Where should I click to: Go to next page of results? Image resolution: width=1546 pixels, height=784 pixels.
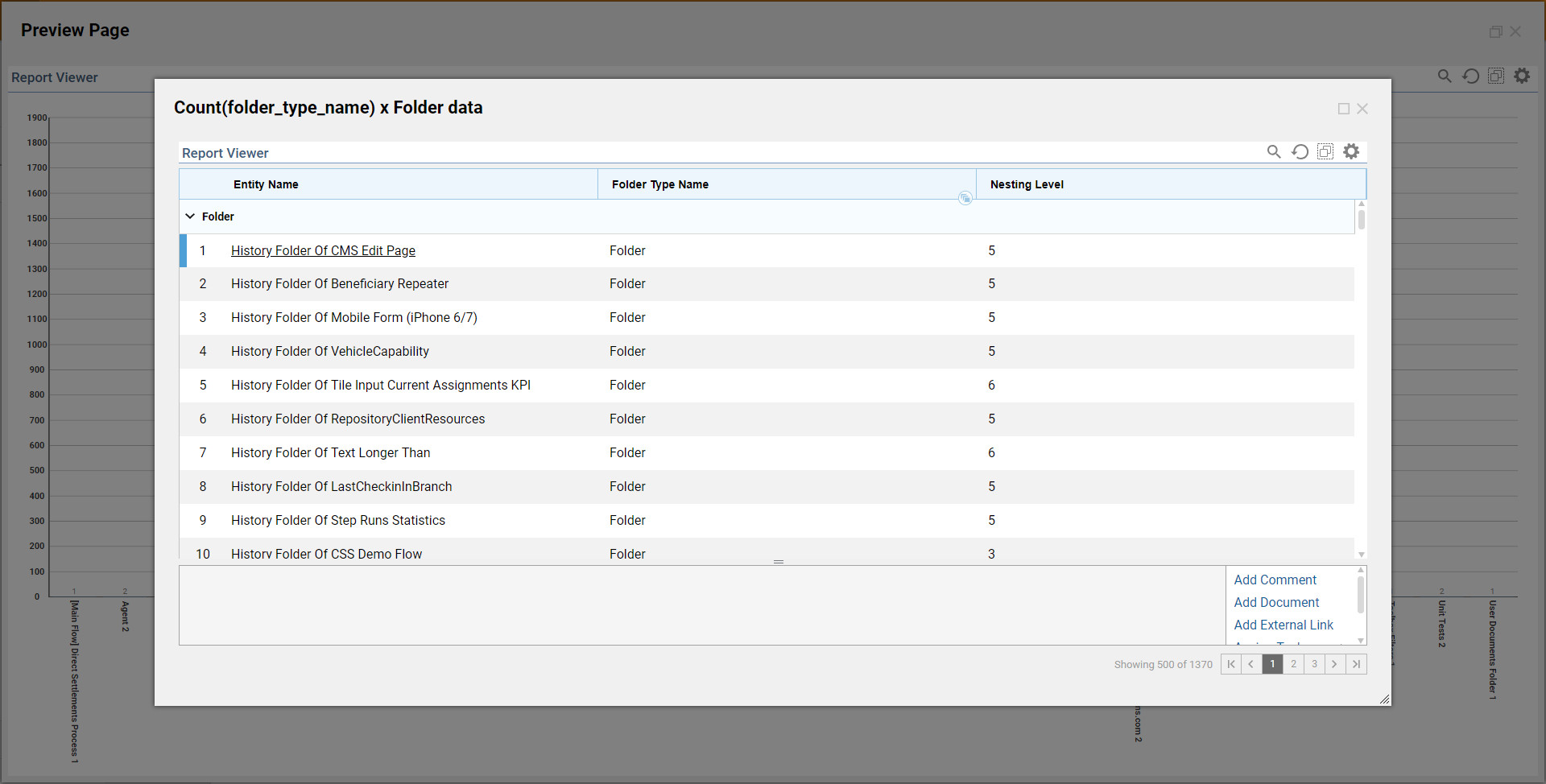tap(1335, 664)
